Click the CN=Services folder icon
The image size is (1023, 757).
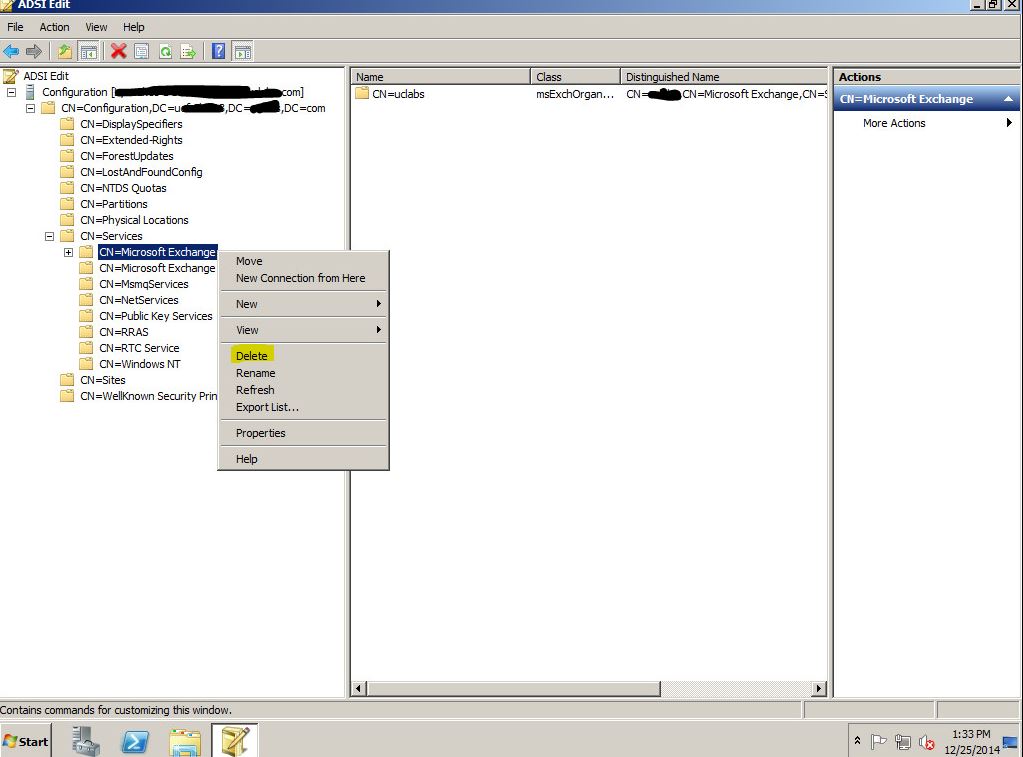pos(67,236)
